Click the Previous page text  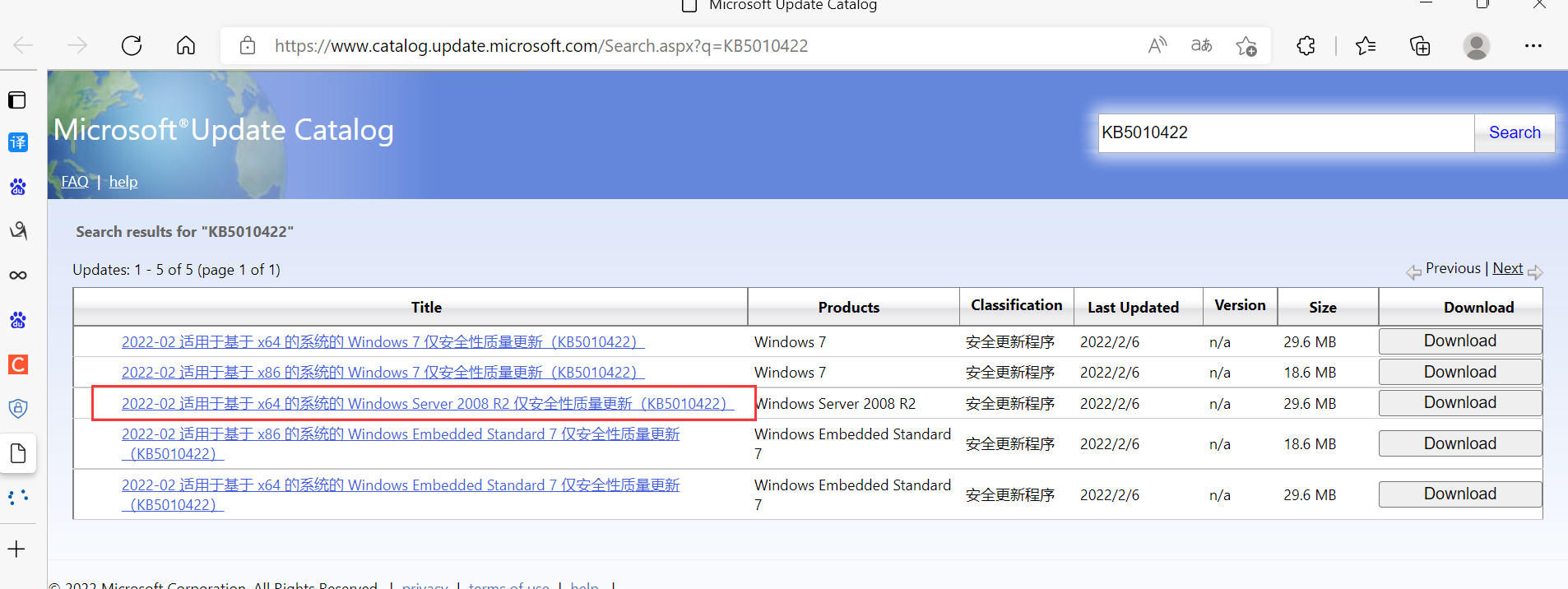[x=1453, y=268]
